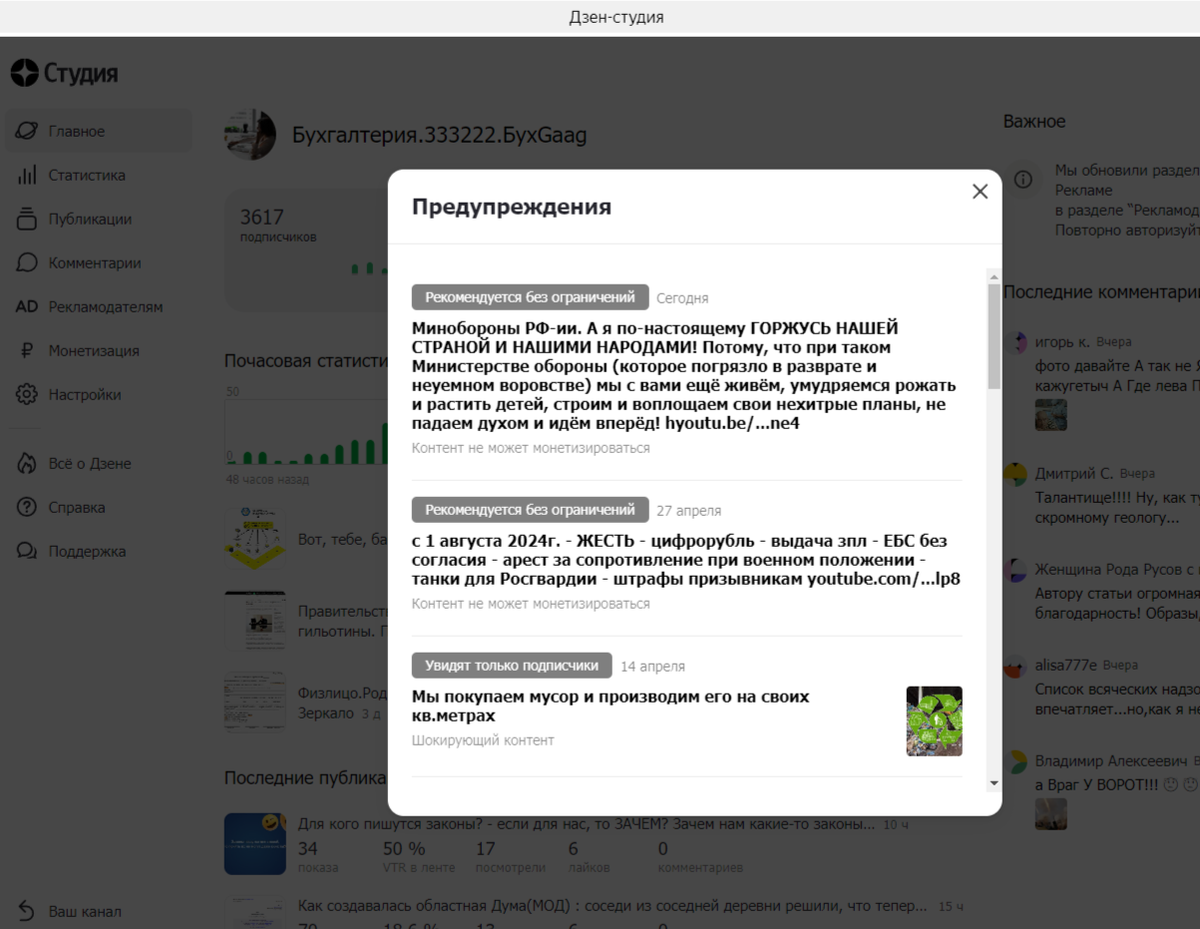Click the channel avatar next to Бухгалтерия.333222.БухGaag
The height and width of the screenshot is (929, 1200).
tap(250, 134)
